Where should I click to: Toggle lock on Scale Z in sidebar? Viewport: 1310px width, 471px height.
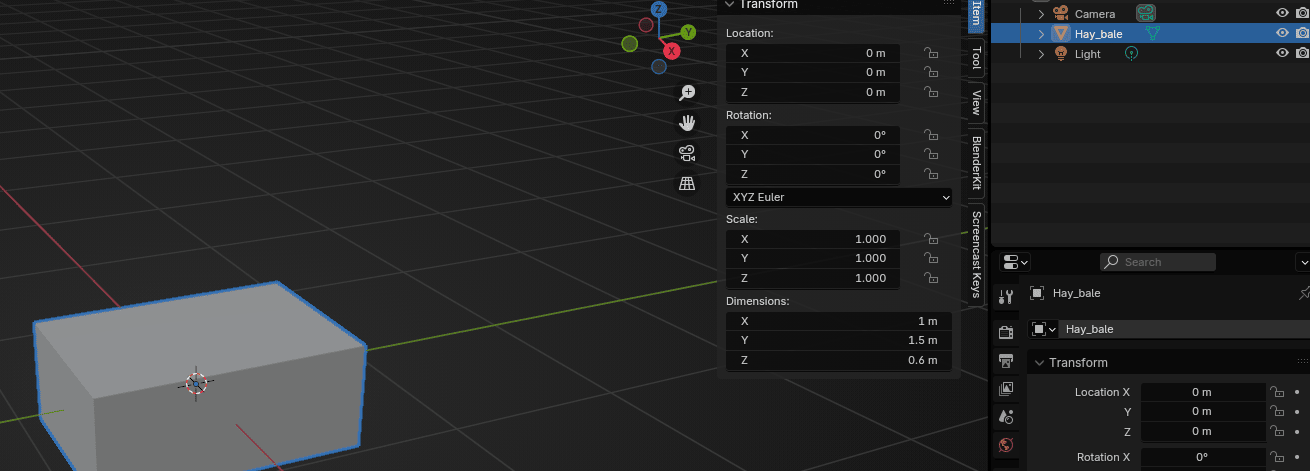pyautogui.click(x=931, y=278)
